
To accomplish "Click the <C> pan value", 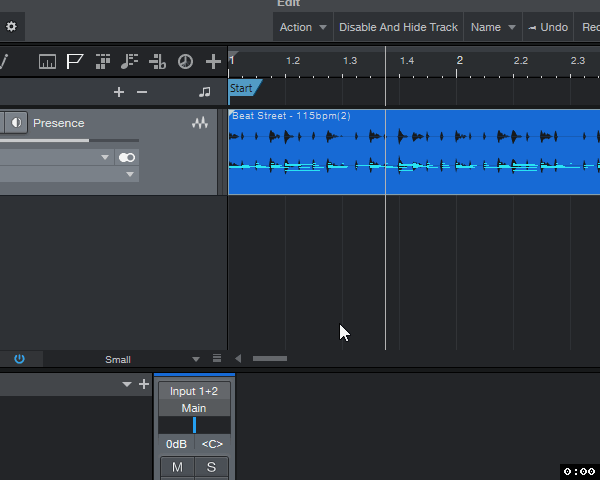I will click(x=212, y=444).
